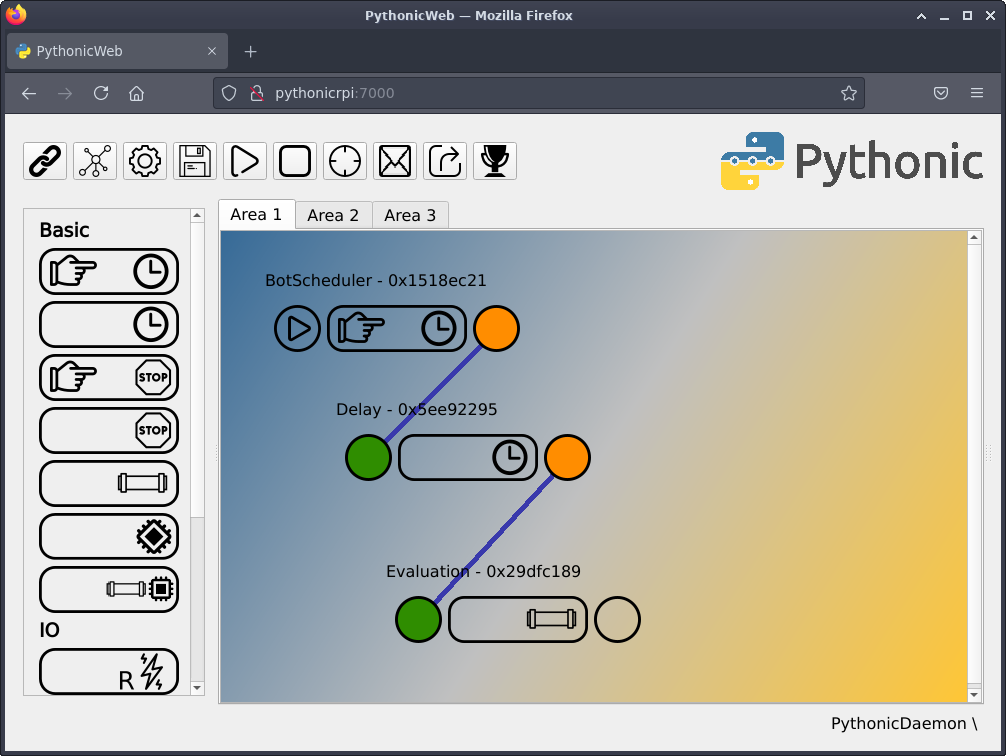1006x756 pixels.
Task: Click the trophy icon in the toolbar
Action: pos(495,160)
